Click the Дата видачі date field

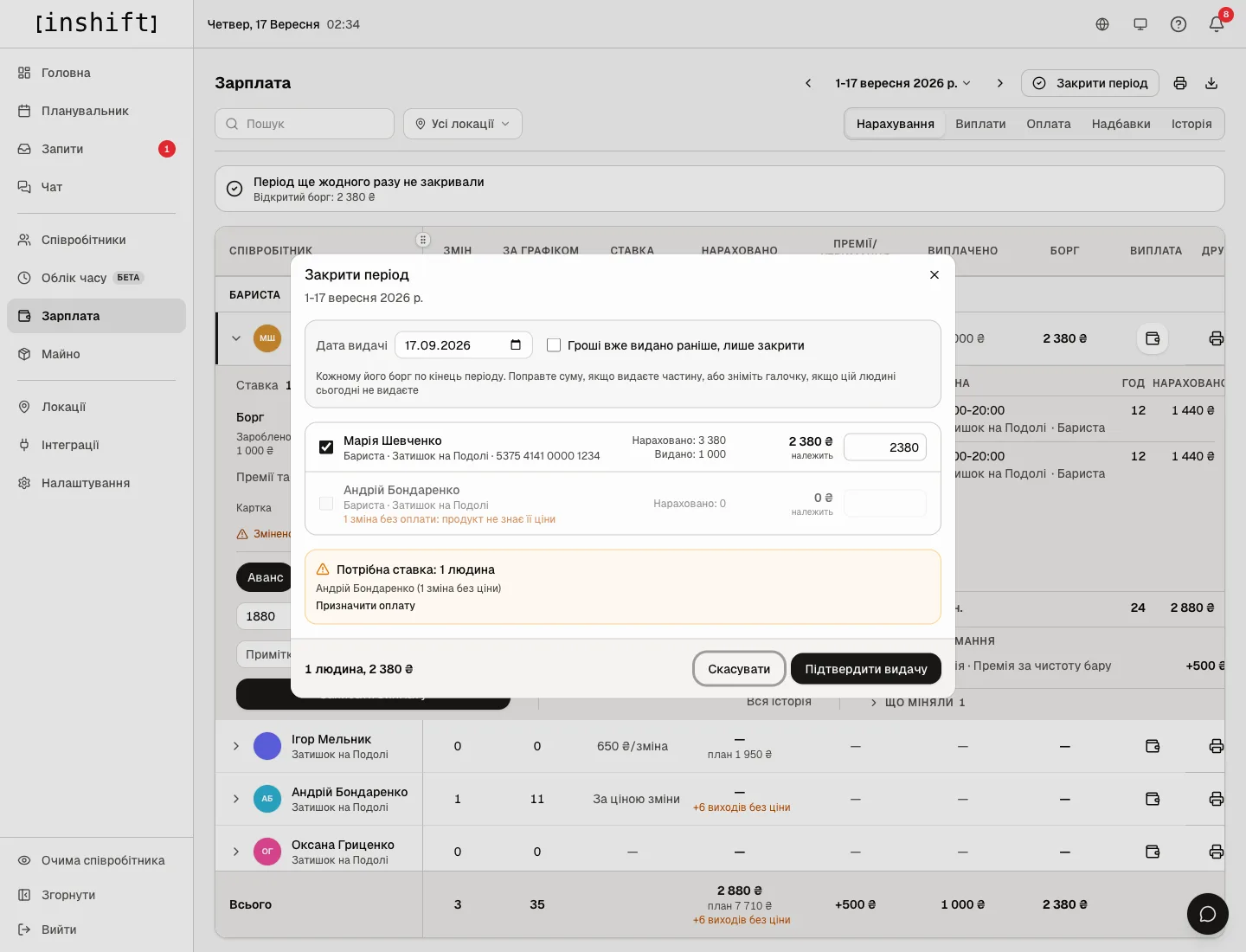point(464,345)
